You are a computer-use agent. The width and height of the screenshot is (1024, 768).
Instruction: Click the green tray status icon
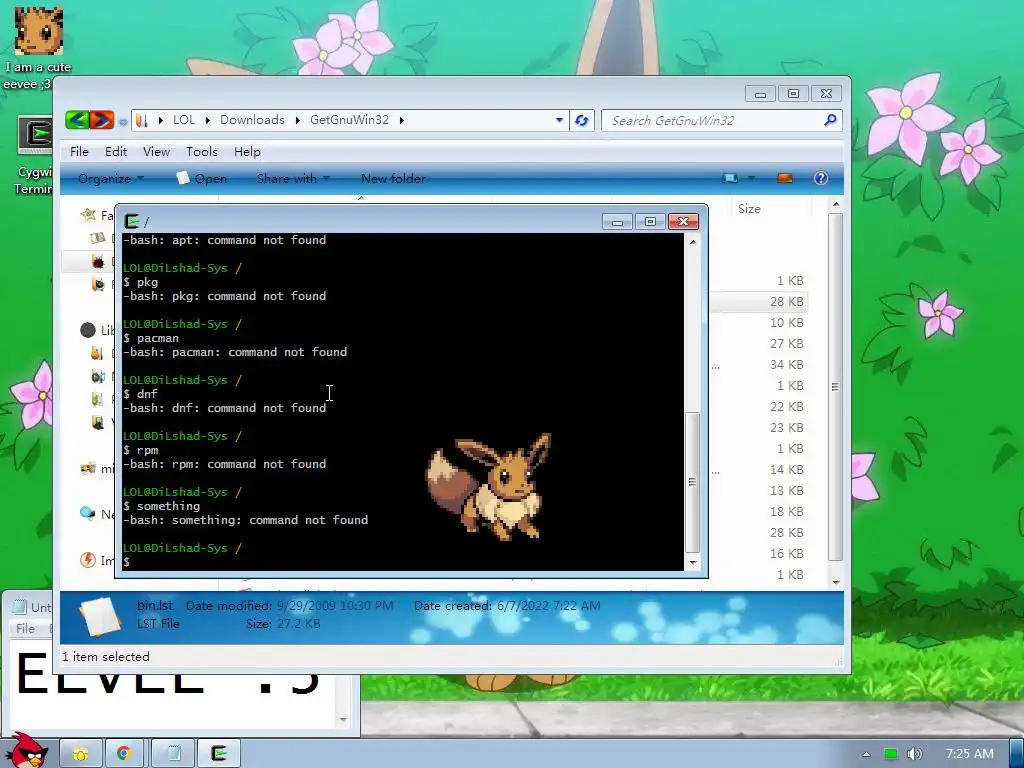point(890,754)
